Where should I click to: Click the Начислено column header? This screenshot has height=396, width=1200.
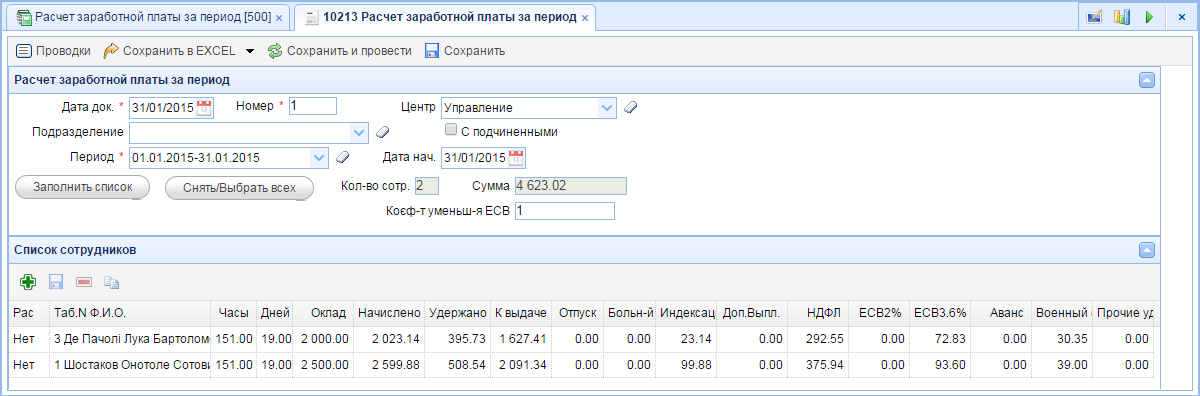point(389,313)
